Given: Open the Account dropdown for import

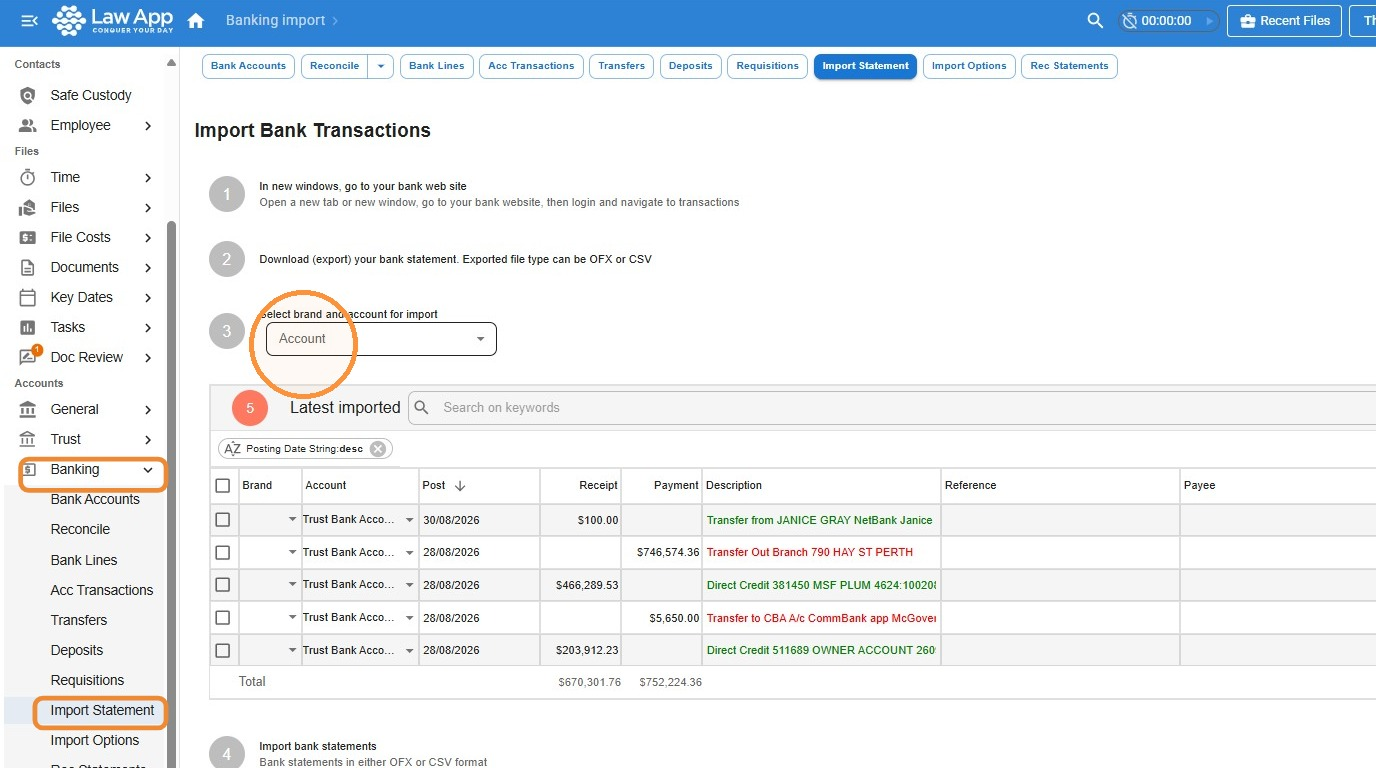Looking at the screenshot, I should click(381, 339).
